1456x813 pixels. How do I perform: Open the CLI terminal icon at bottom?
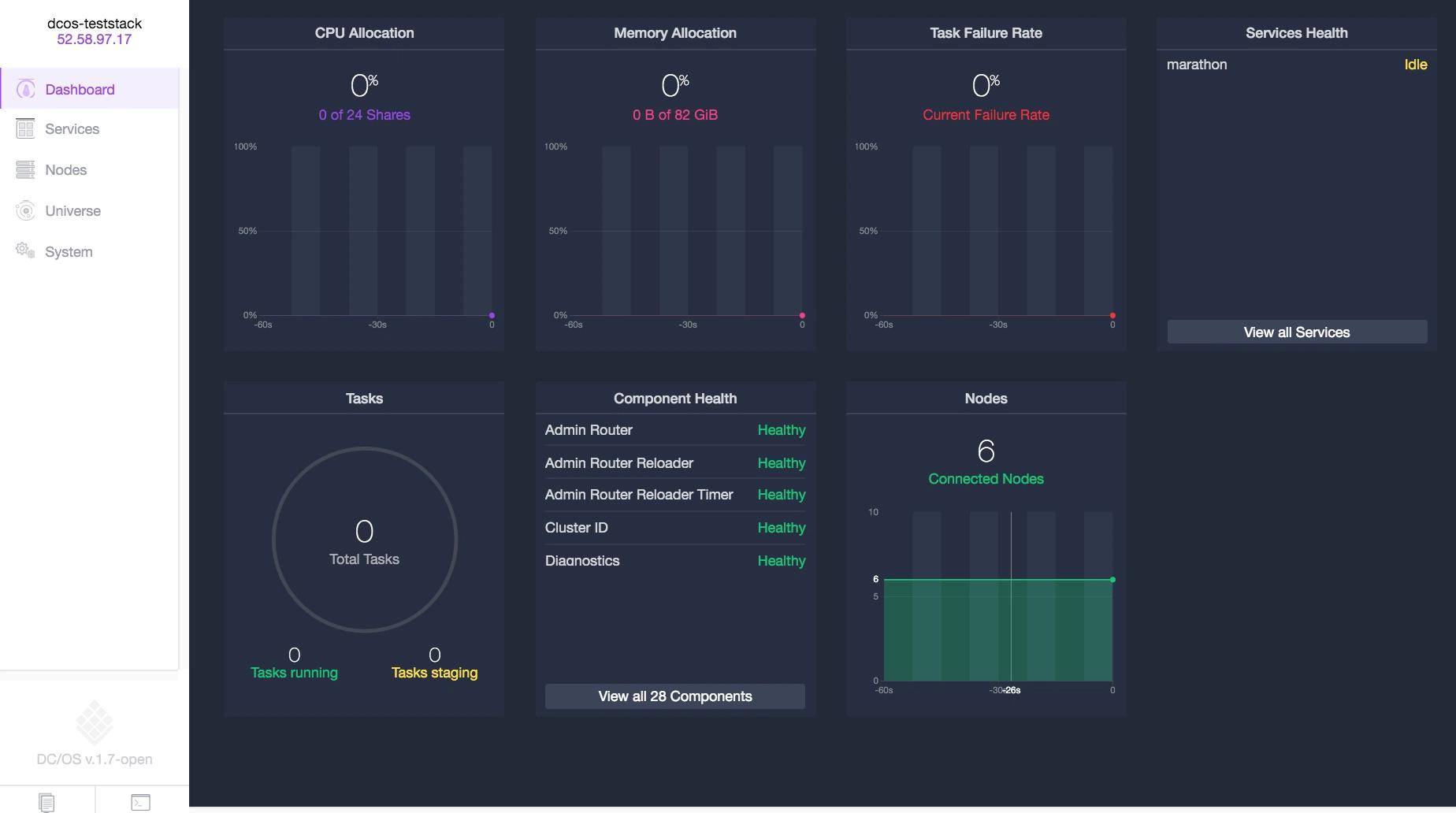coord(140,802)
